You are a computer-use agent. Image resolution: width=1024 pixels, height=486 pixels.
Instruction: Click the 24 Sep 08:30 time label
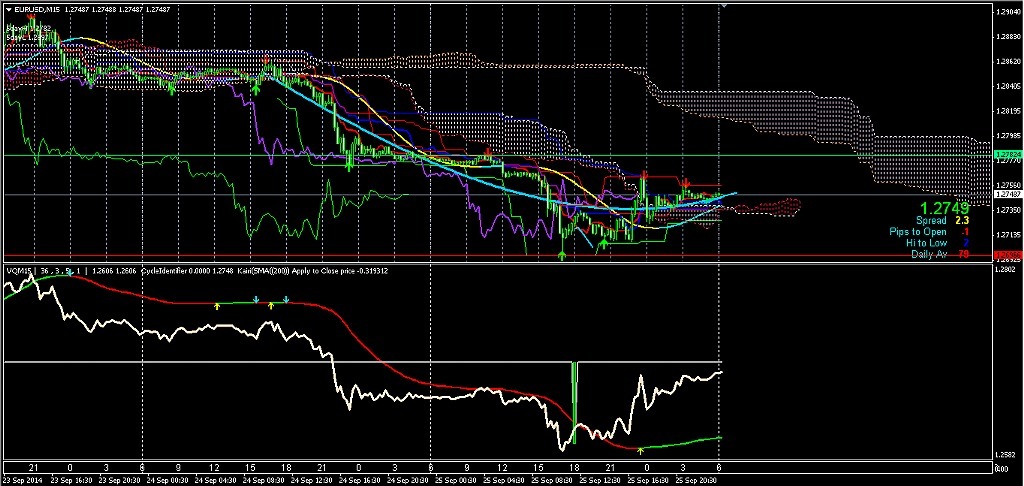[264, 479]
